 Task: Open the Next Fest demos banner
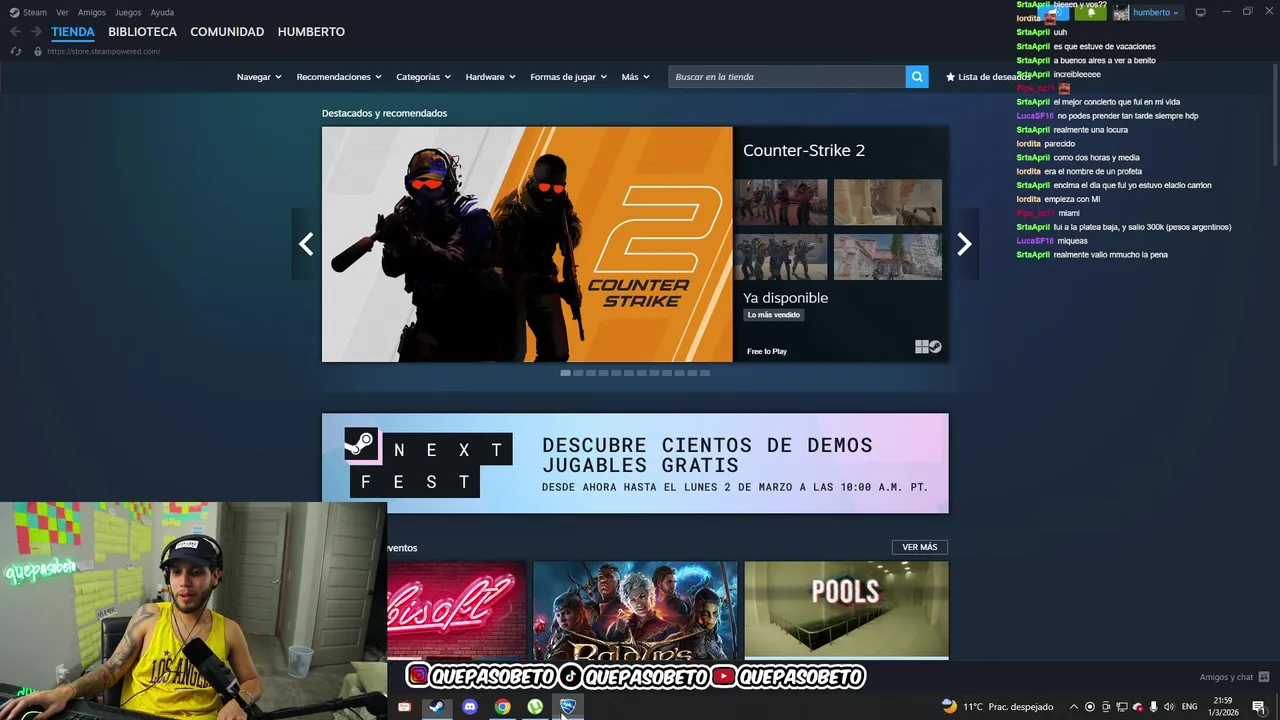point(635,463)
